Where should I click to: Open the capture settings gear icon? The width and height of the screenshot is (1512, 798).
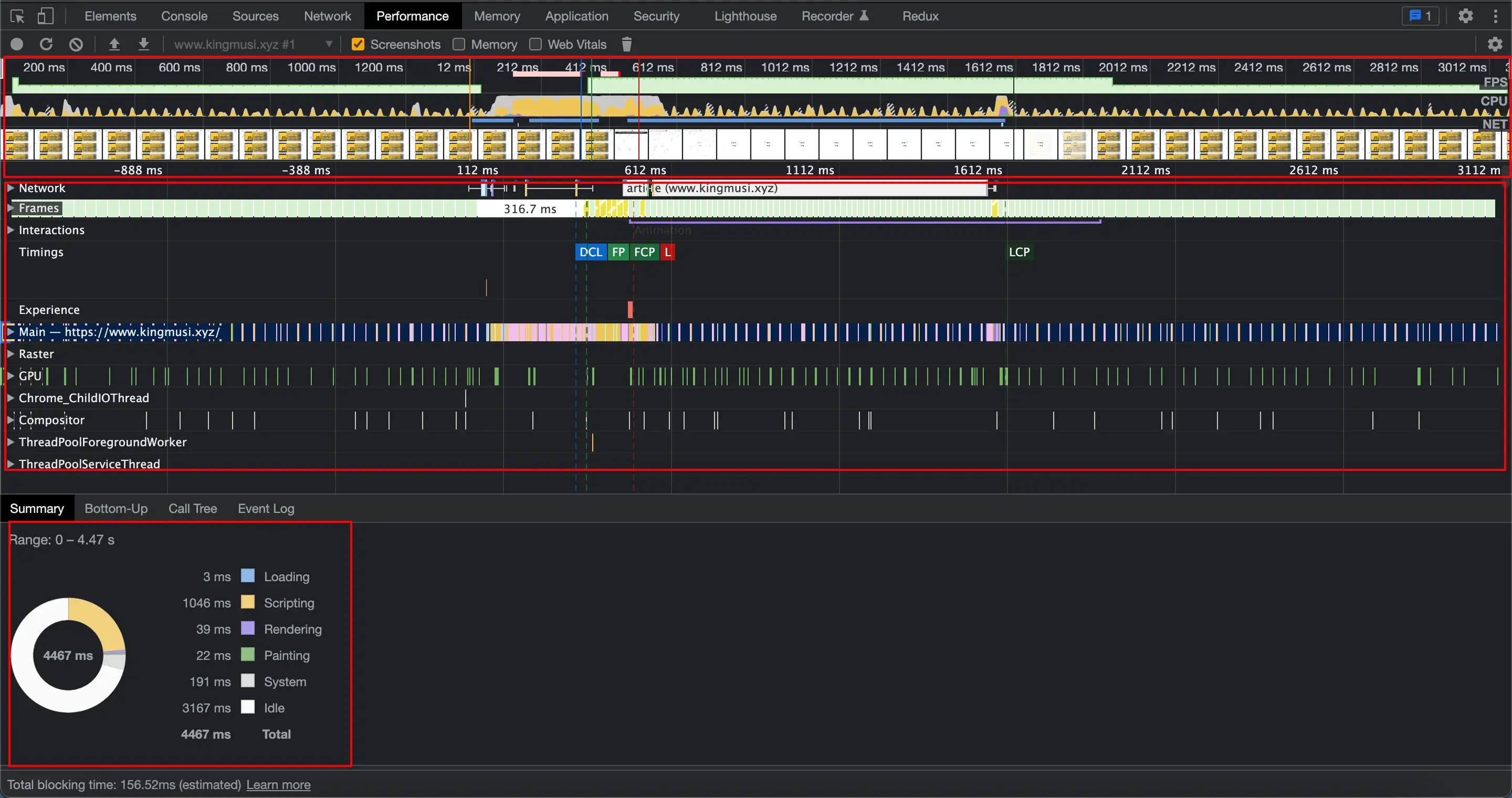(1494, 44)
